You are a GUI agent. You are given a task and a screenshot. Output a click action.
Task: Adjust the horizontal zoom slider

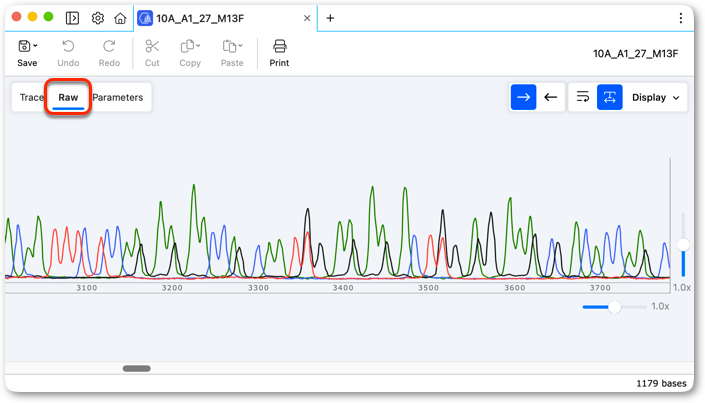[x=615, y=307]
